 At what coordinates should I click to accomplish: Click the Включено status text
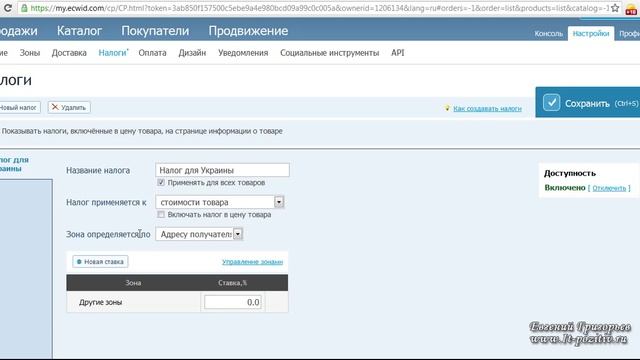565,188
